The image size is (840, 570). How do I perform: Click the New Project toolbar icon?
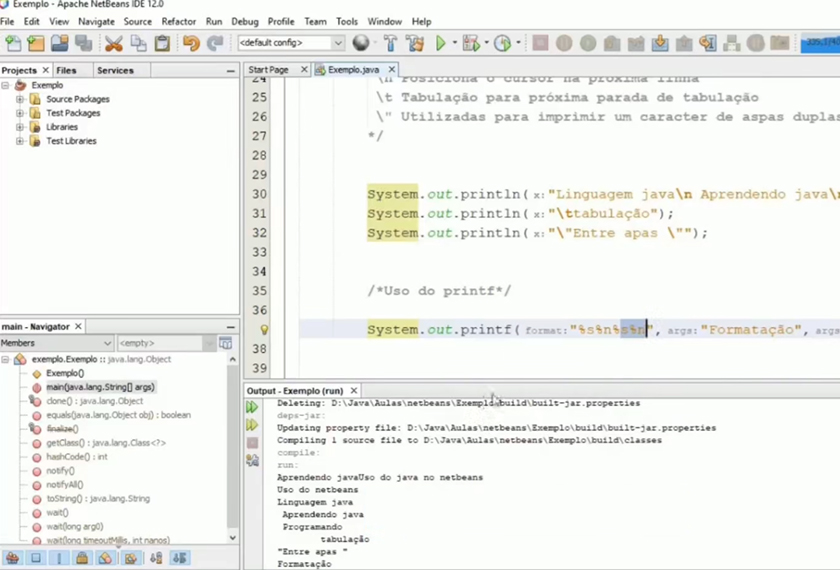coord(36,43)
